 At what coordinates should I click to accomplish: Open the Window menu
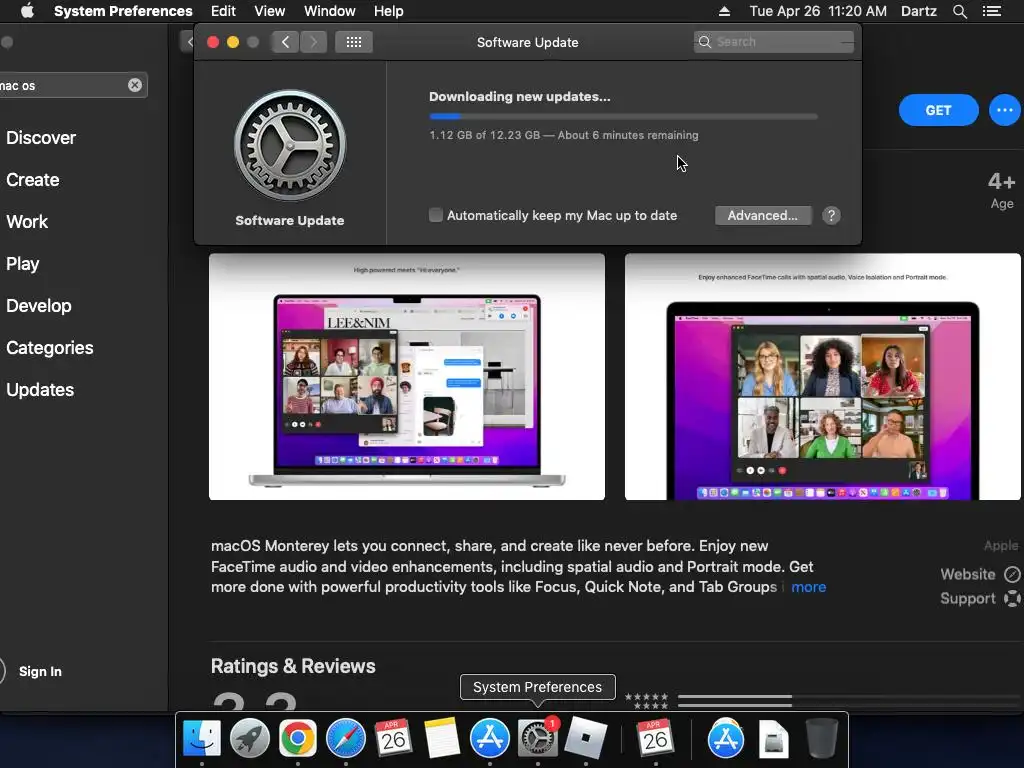coord(330,11)
